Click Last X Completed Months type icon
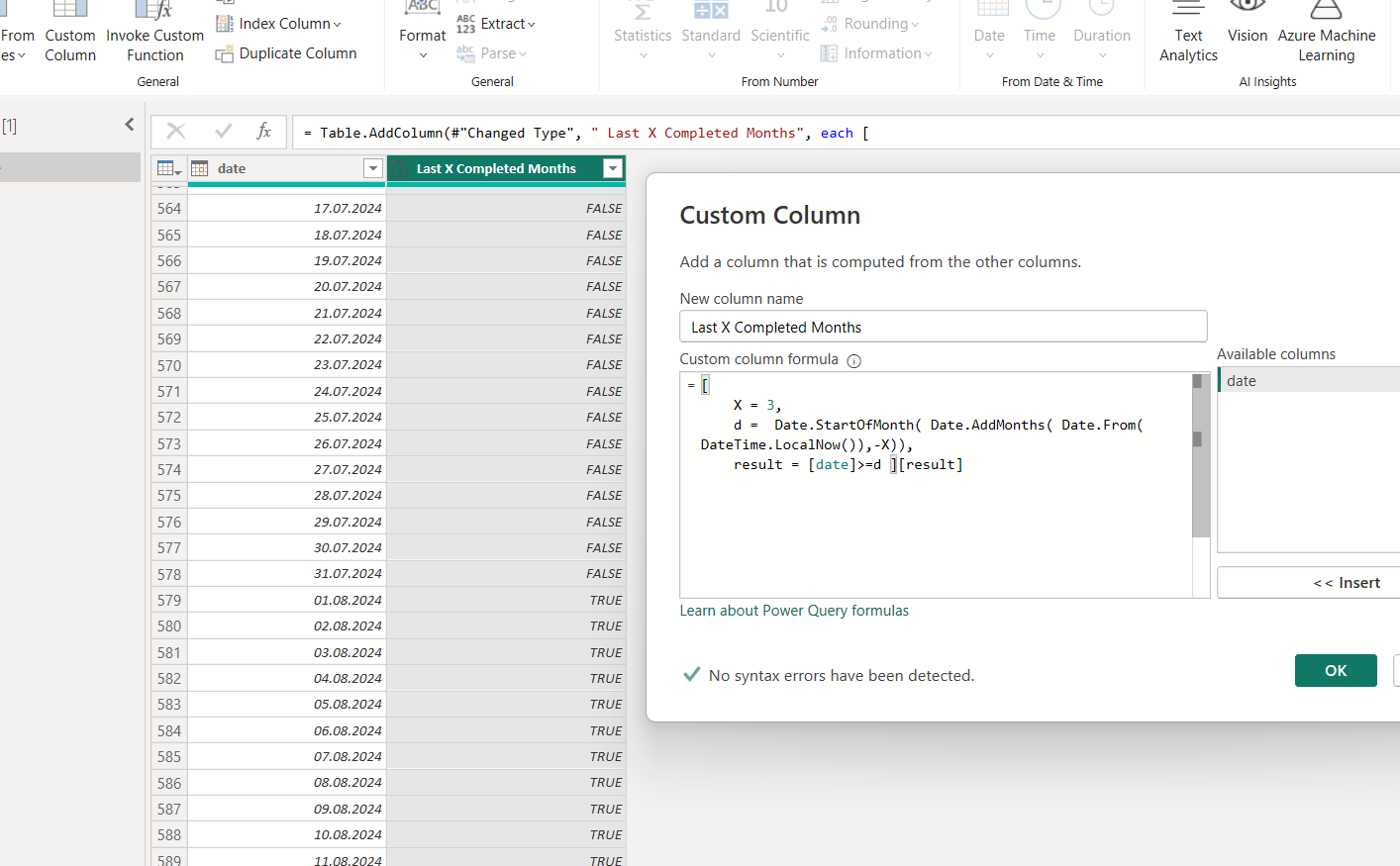Image resolution: width=1400 pixels, height=866 pixels. tap(398, 169)
